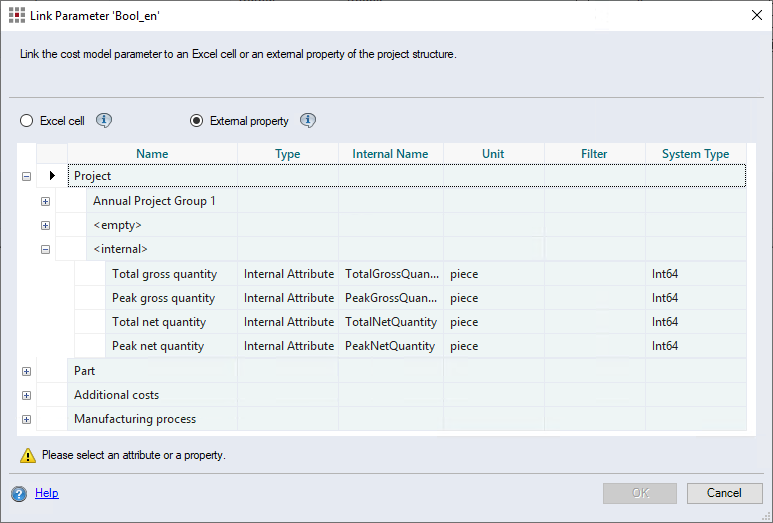Close the Link Parameter dialog window
Image resolution: width=773 pixels, height=523 pixels.
(756, 14)
